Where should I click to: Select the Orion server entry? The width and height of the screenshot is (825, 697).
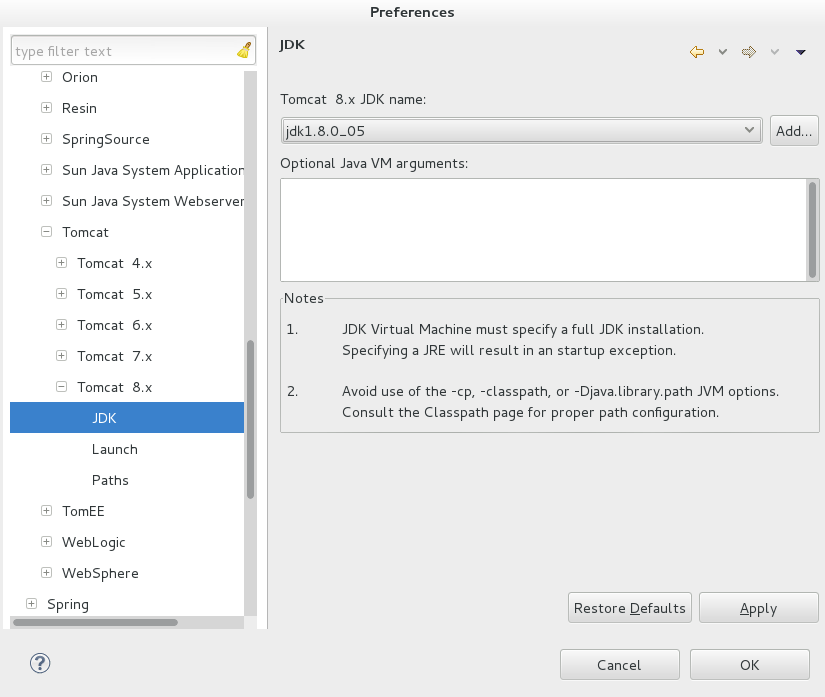point(80,77)
